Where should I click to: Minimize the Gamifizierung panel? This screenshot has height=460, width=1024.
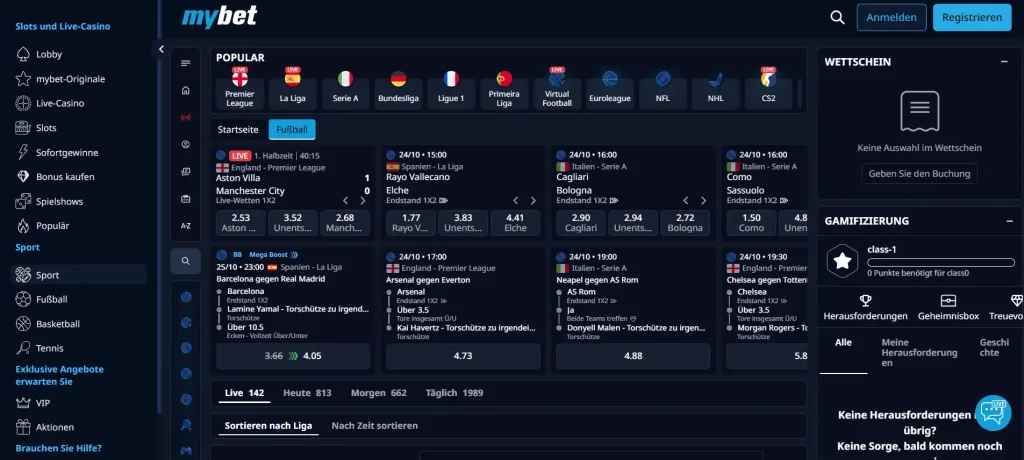pos(1010,221)
